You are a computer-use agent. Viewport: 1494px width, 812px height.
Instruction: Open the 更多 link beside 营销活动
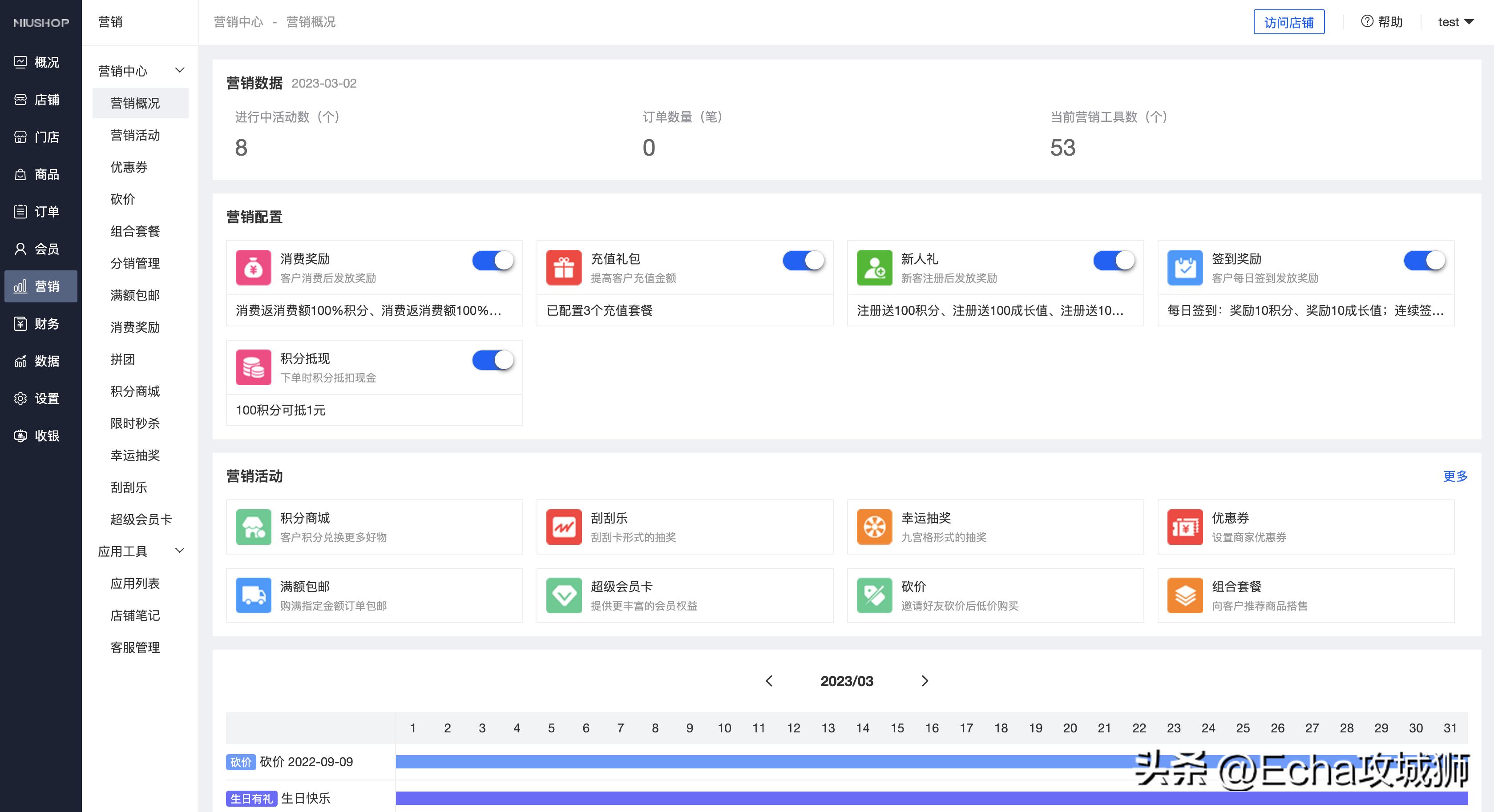click(1454, 476)
